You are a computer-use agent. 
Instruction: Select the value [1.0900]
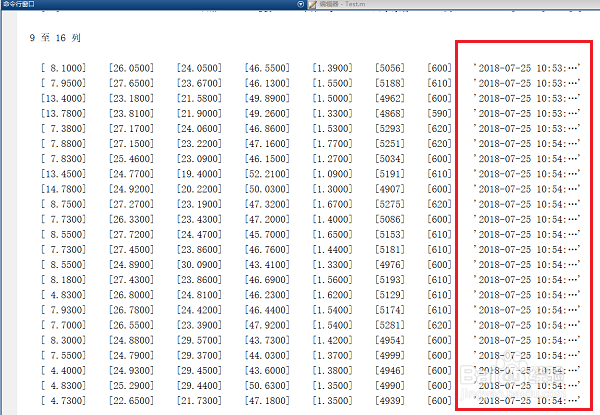(333, 174)
